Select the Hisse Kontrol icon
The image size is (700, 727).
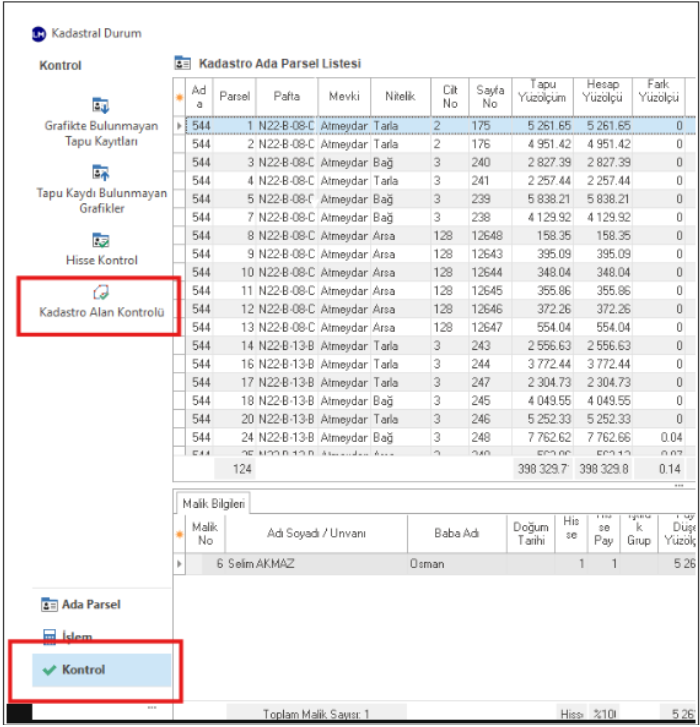(101, 240)
